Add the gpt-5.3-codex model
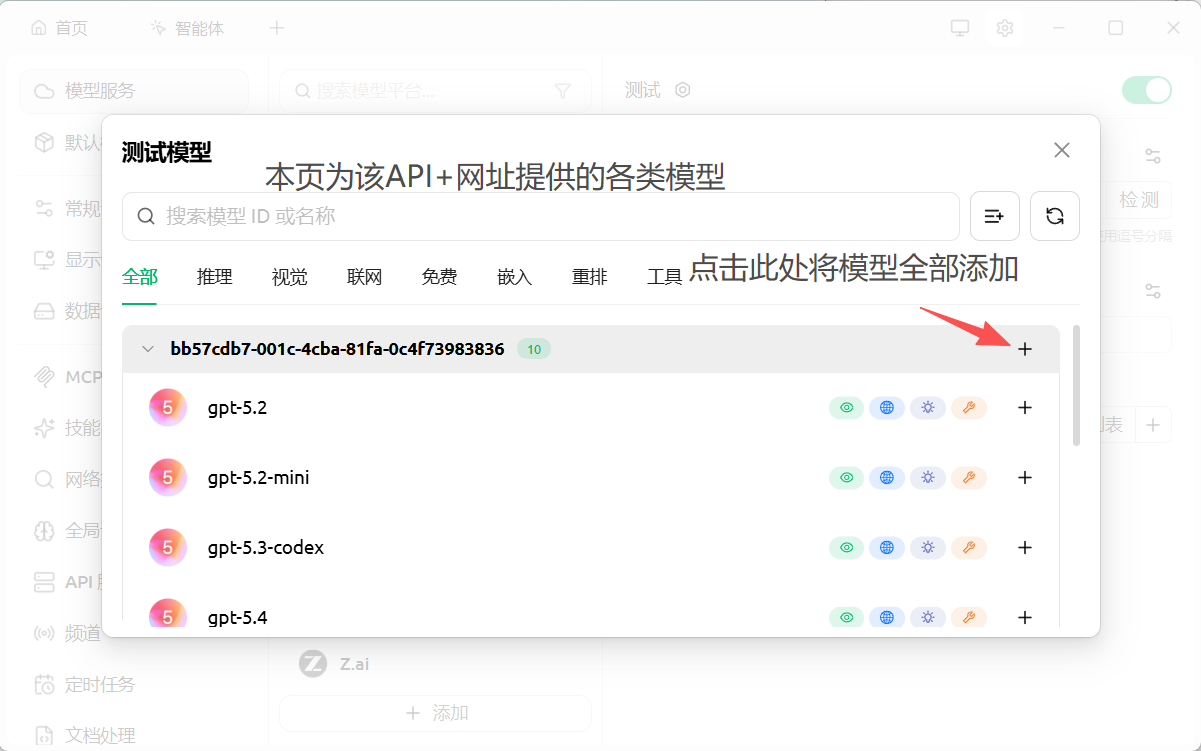The width and height of the screenshot is (1201, 751). pos(1024,547)
